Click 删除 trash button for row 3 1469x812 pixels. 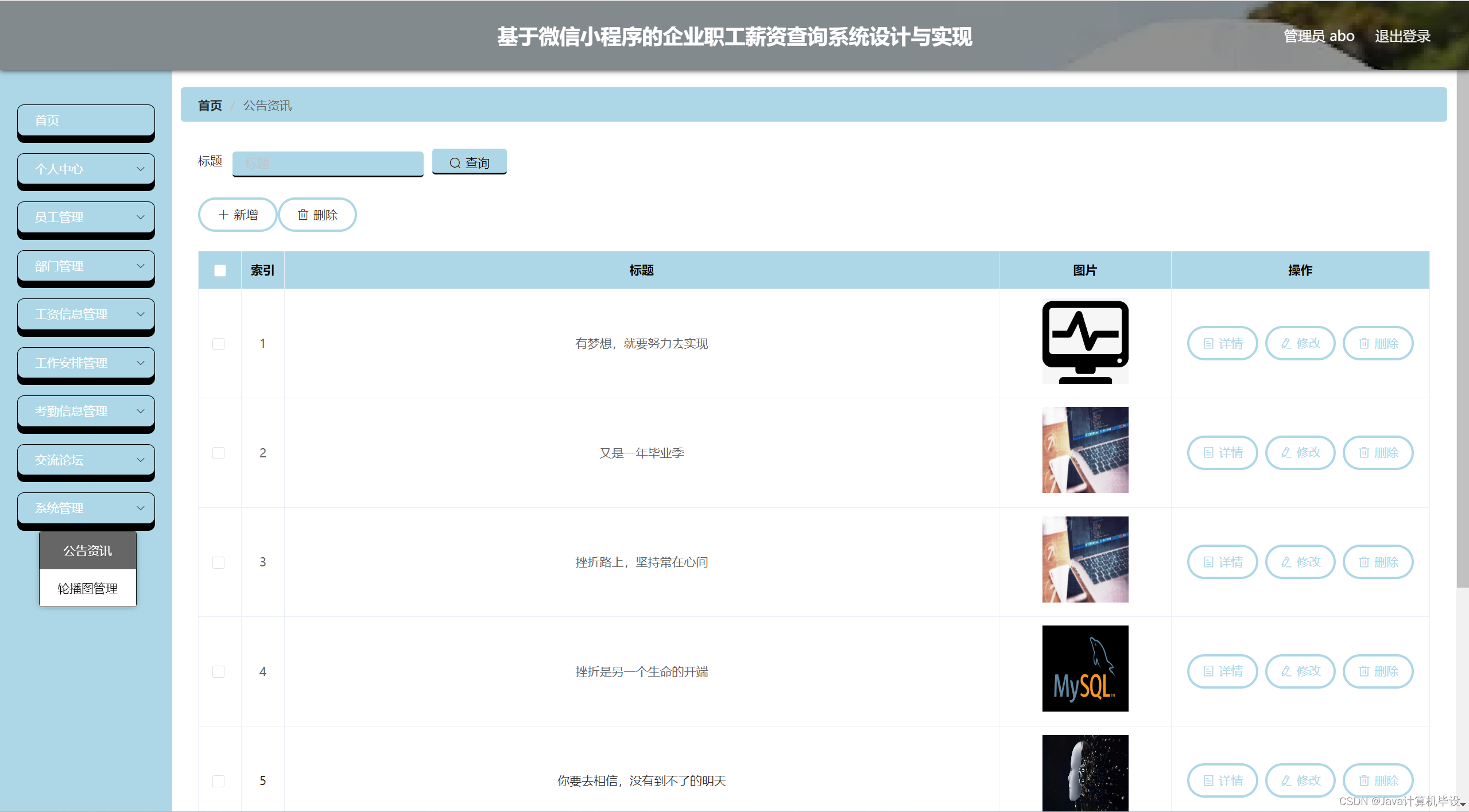tap(1378, 562)
